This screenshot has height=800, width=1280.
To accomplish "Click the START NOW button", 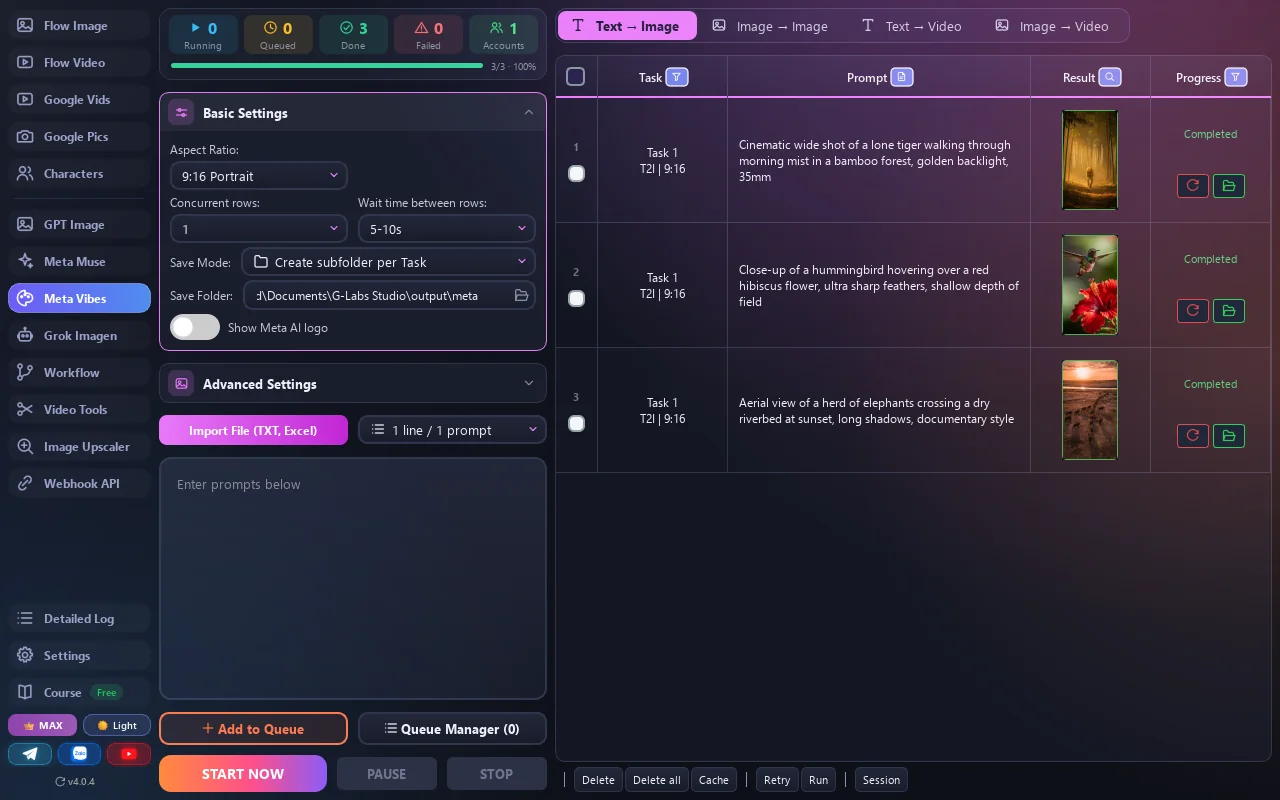I will [243, 774].
